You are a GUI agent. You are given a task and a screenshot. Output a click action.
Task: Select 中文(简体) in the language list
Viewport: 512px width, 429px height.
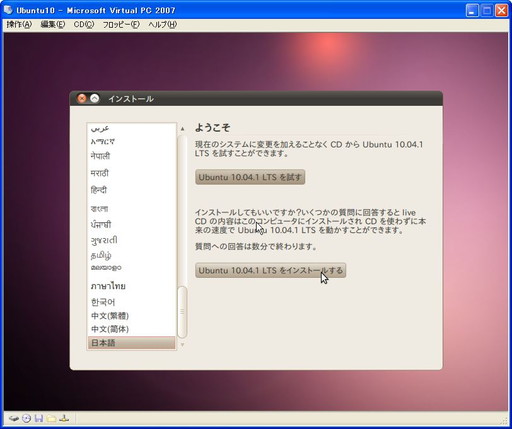pos(131,329)
